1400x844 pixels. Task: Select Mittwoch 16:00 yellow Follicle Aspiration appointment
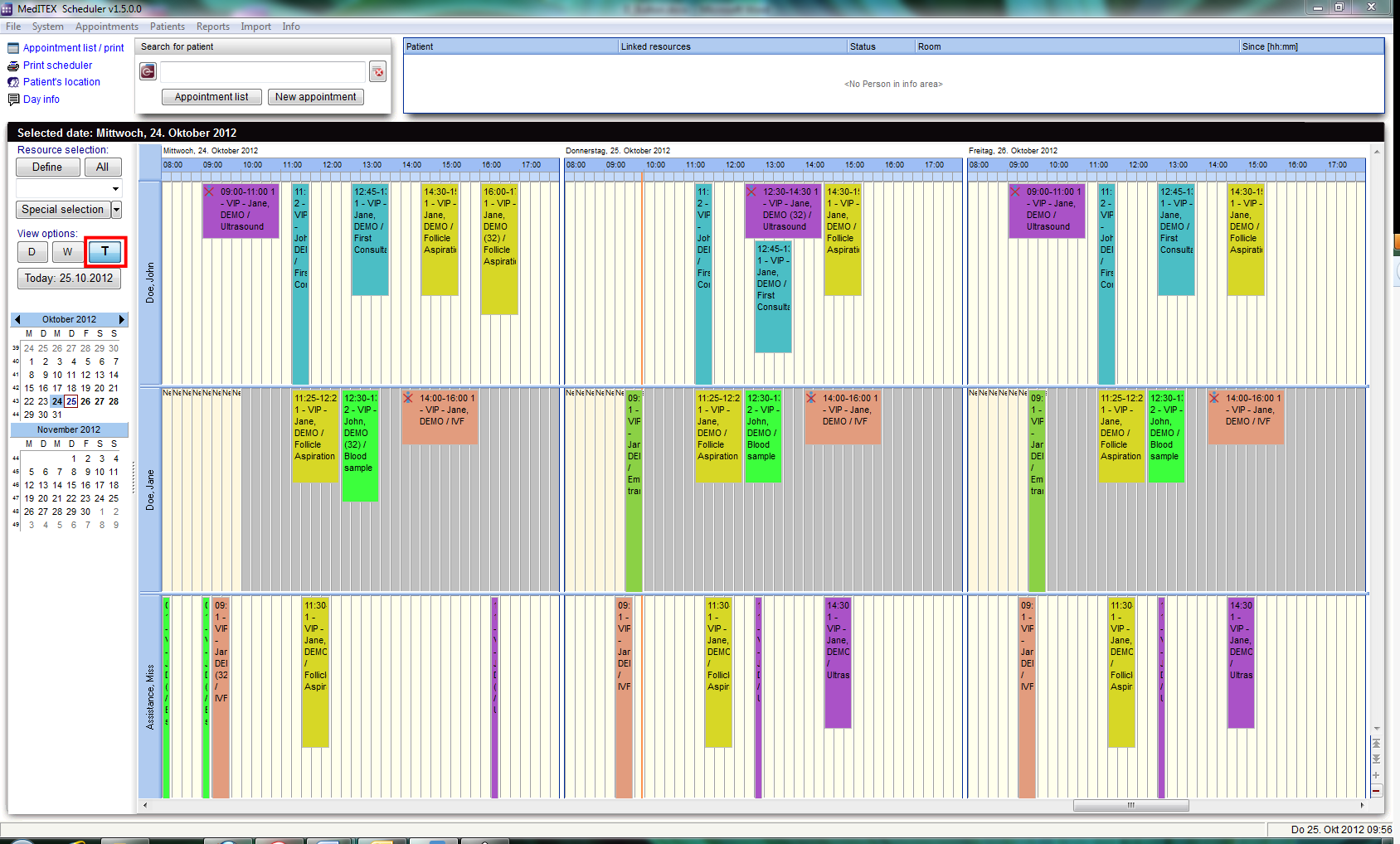click(499, 249)
